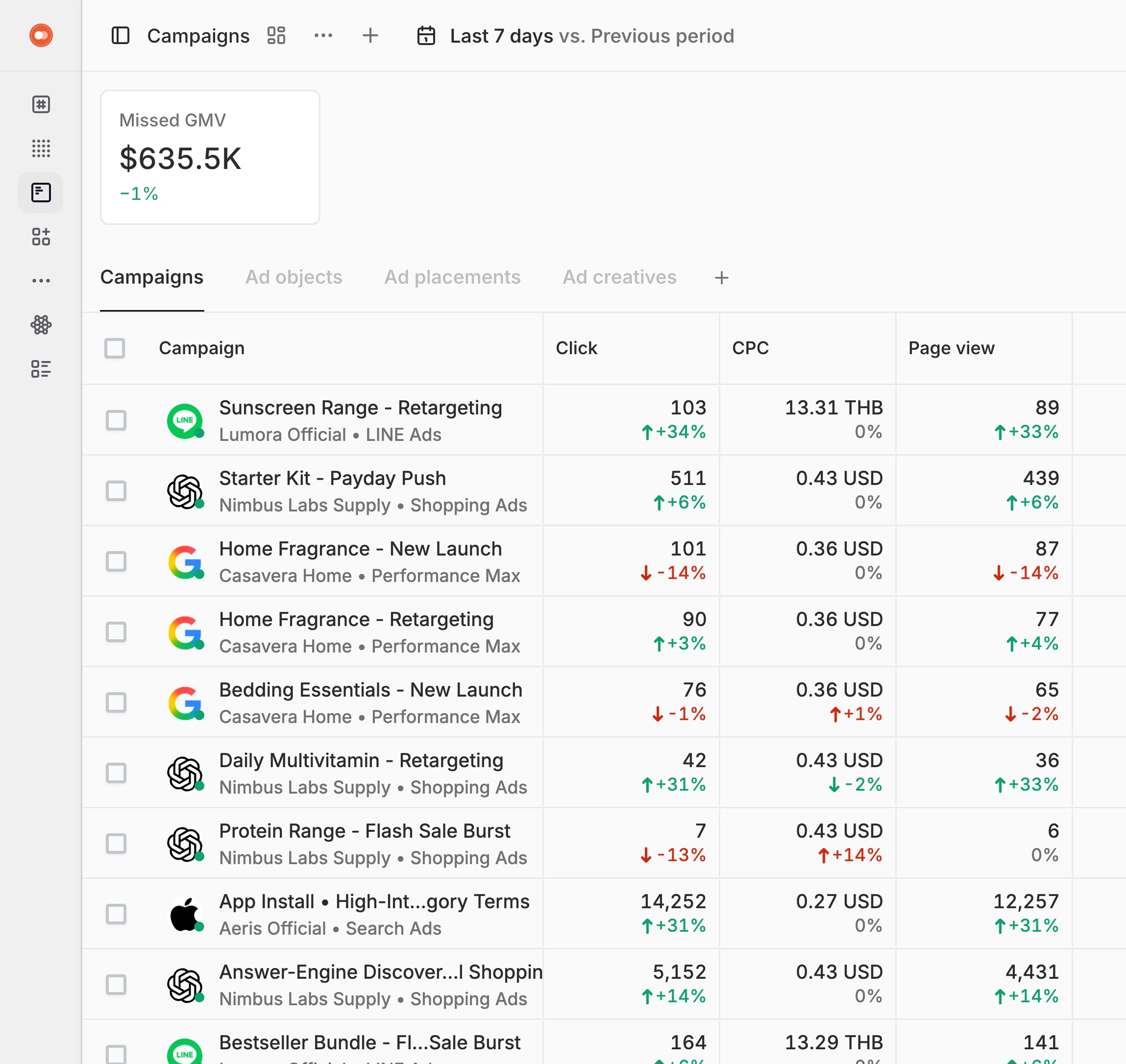Click the 14,252 click value
This screenshot has width=1126, height=1064.
click(673, 901)
